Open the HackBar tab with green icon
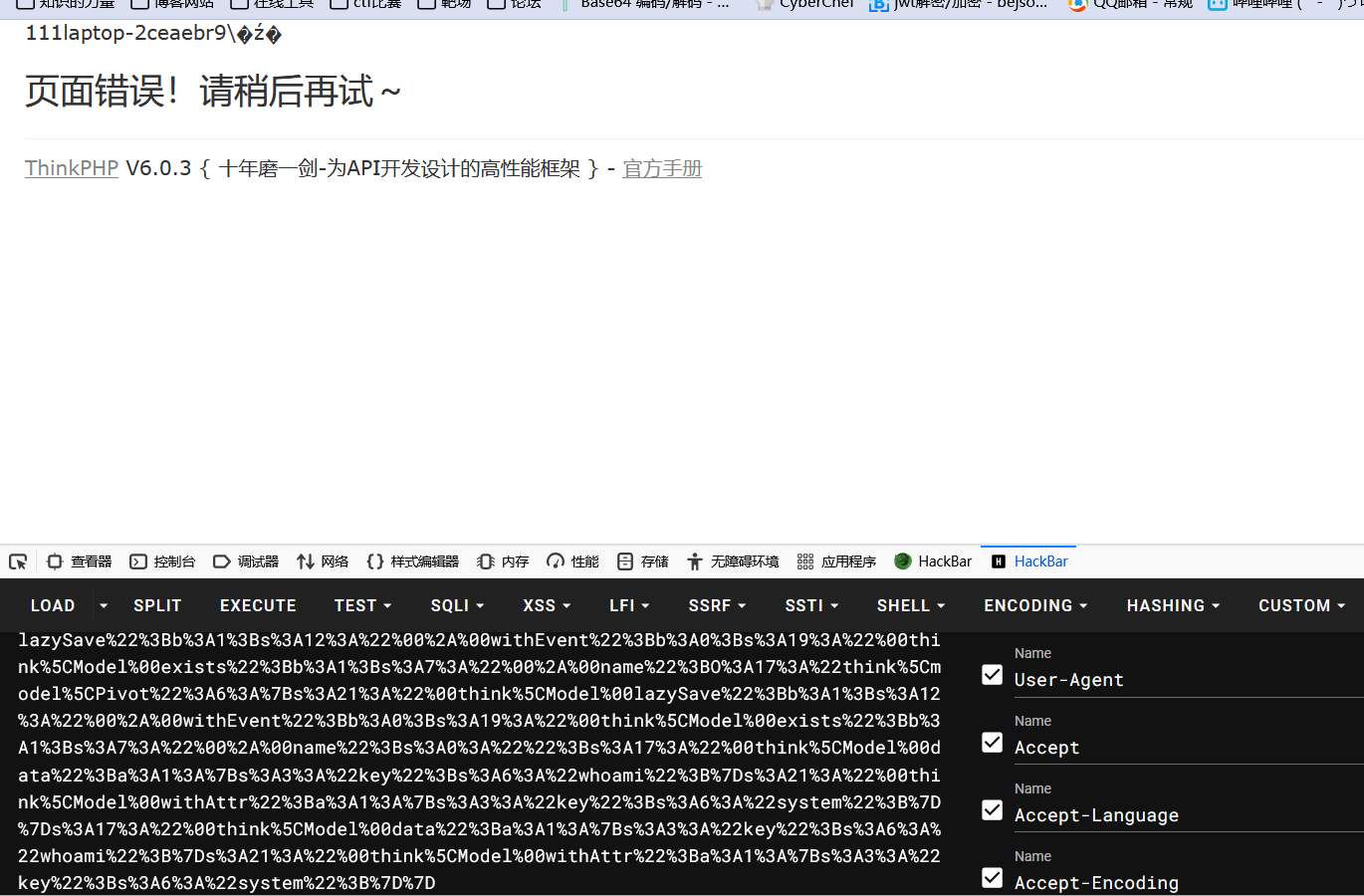 point(933,561)
